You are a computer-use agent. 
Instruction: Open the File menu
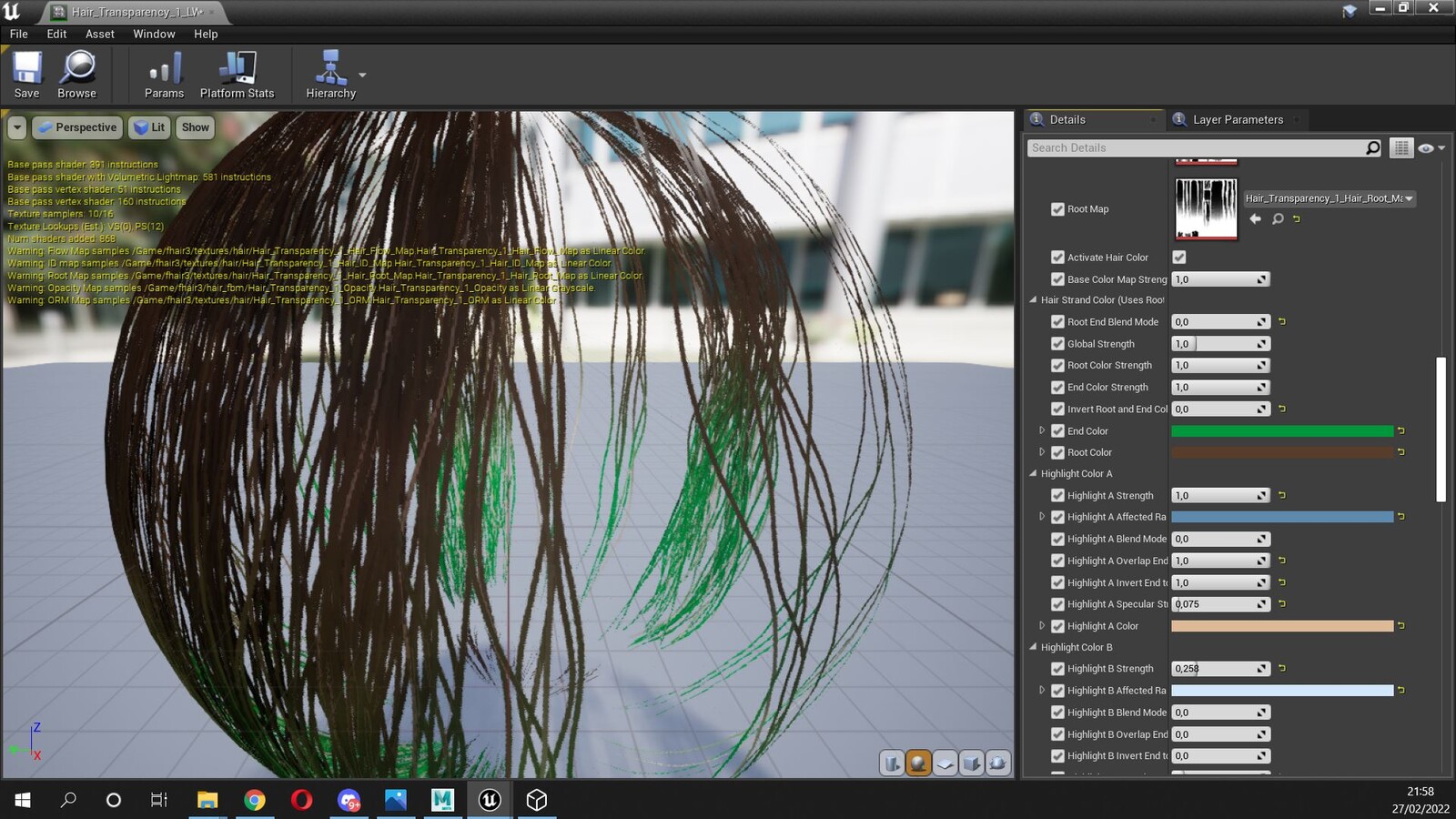(19, 34)
